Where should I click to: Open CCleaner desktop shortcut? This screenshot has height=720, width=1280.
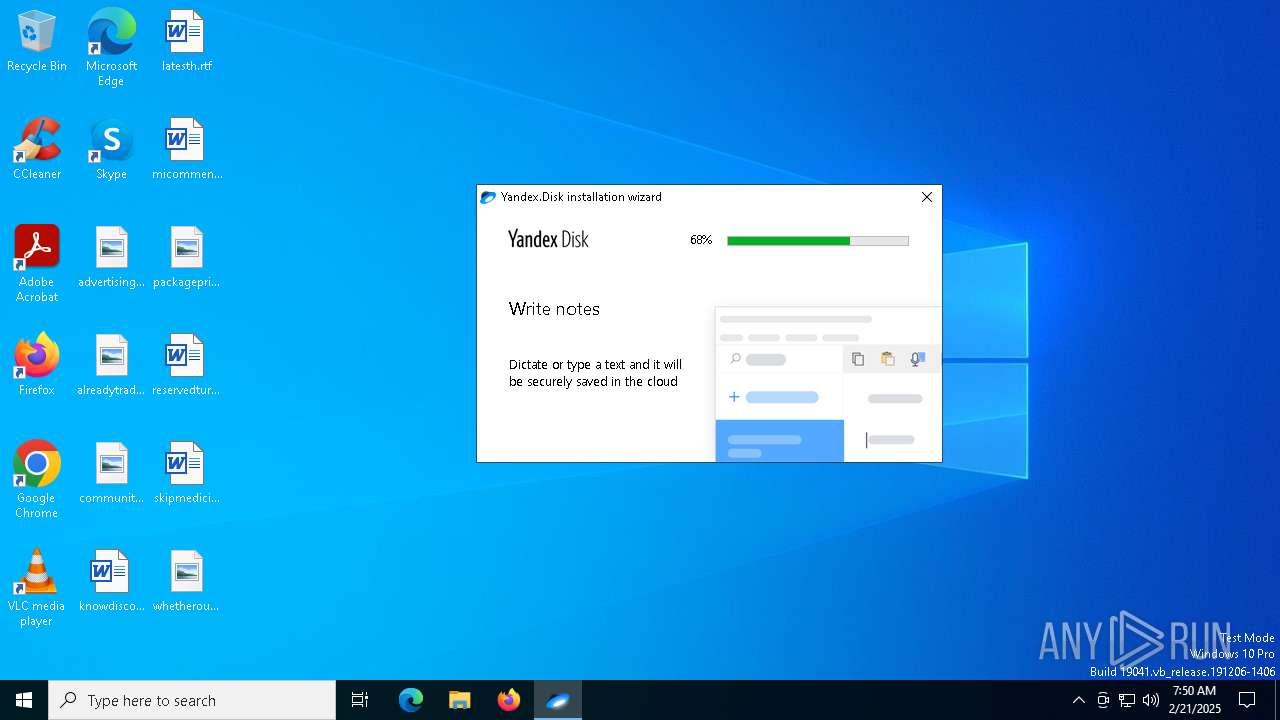[x=37, y=150]
